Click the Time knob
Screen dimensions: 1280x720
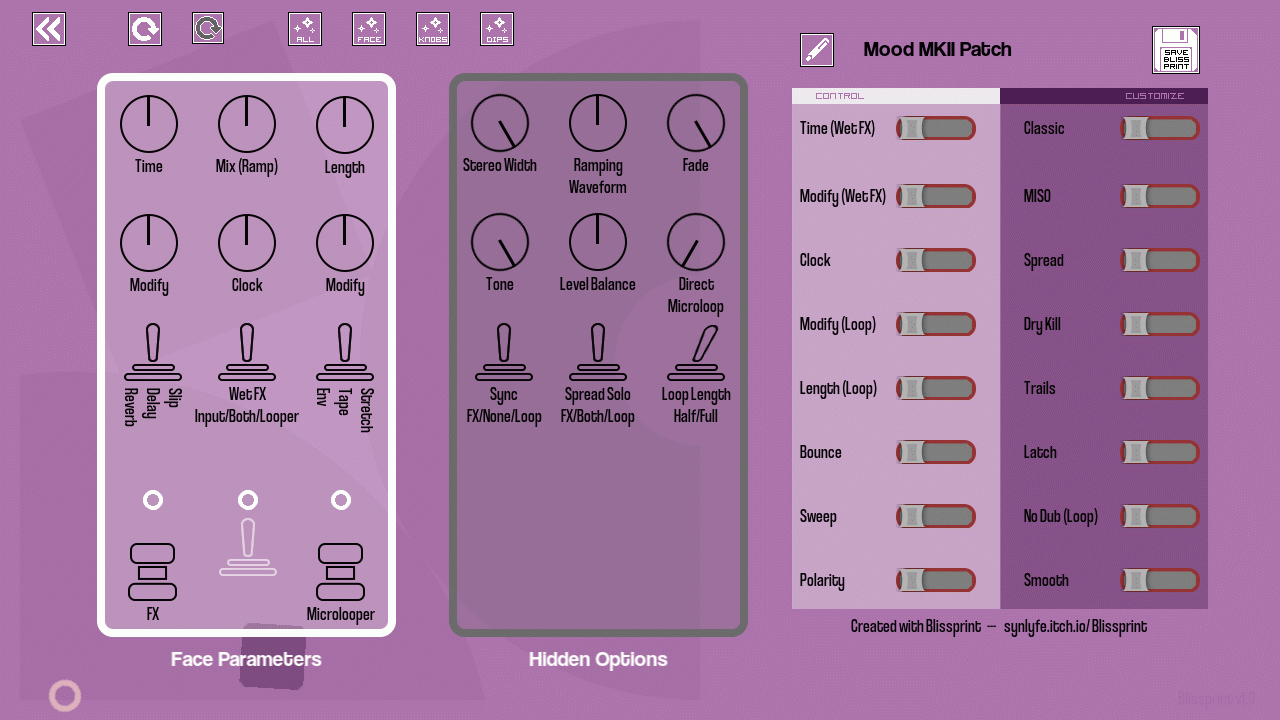click(x=149, y=125)
